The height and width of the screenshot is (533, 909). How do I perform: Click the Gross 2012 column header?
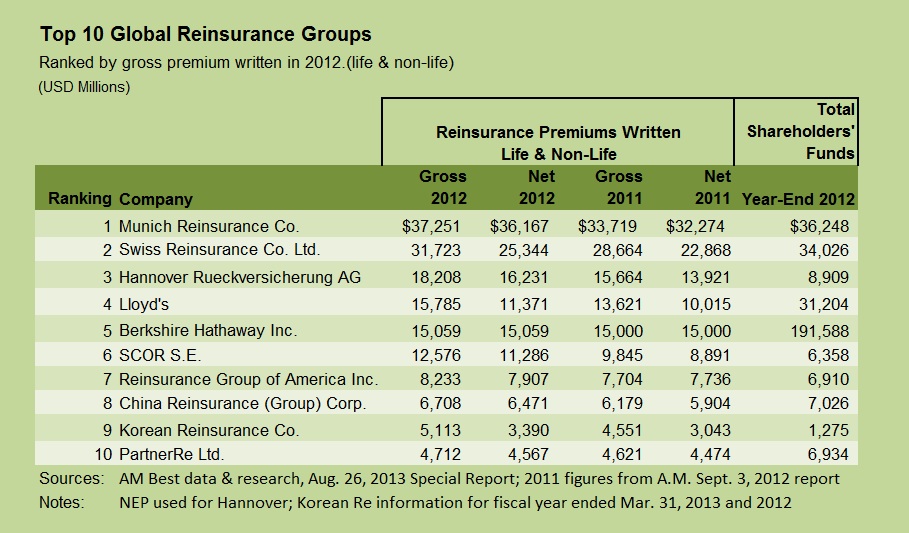pyautogui.click(x=442, y=187)
